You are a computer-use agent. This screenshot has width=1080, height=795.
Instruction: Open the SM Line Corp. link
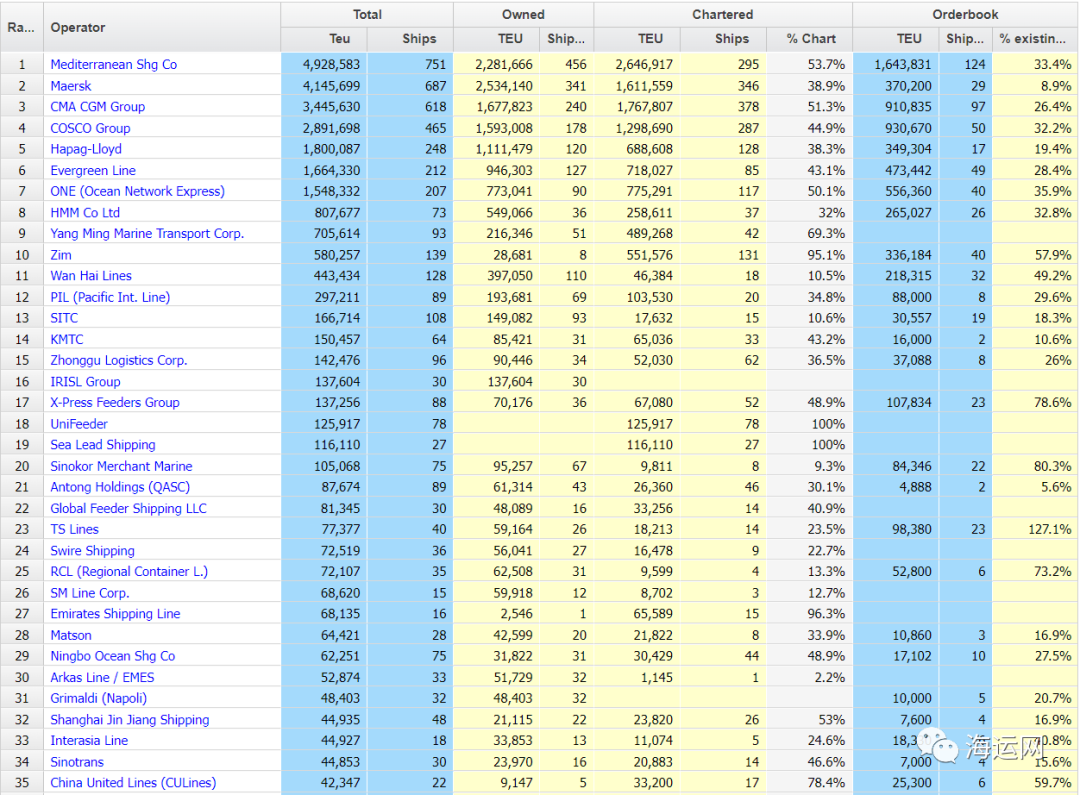click(x=90, y=593)
